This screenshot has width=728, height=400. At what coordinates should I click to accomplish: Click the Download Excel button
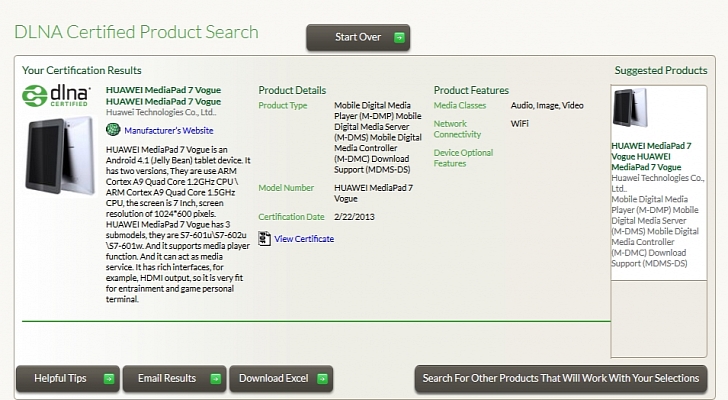click(x=281, y=379)
